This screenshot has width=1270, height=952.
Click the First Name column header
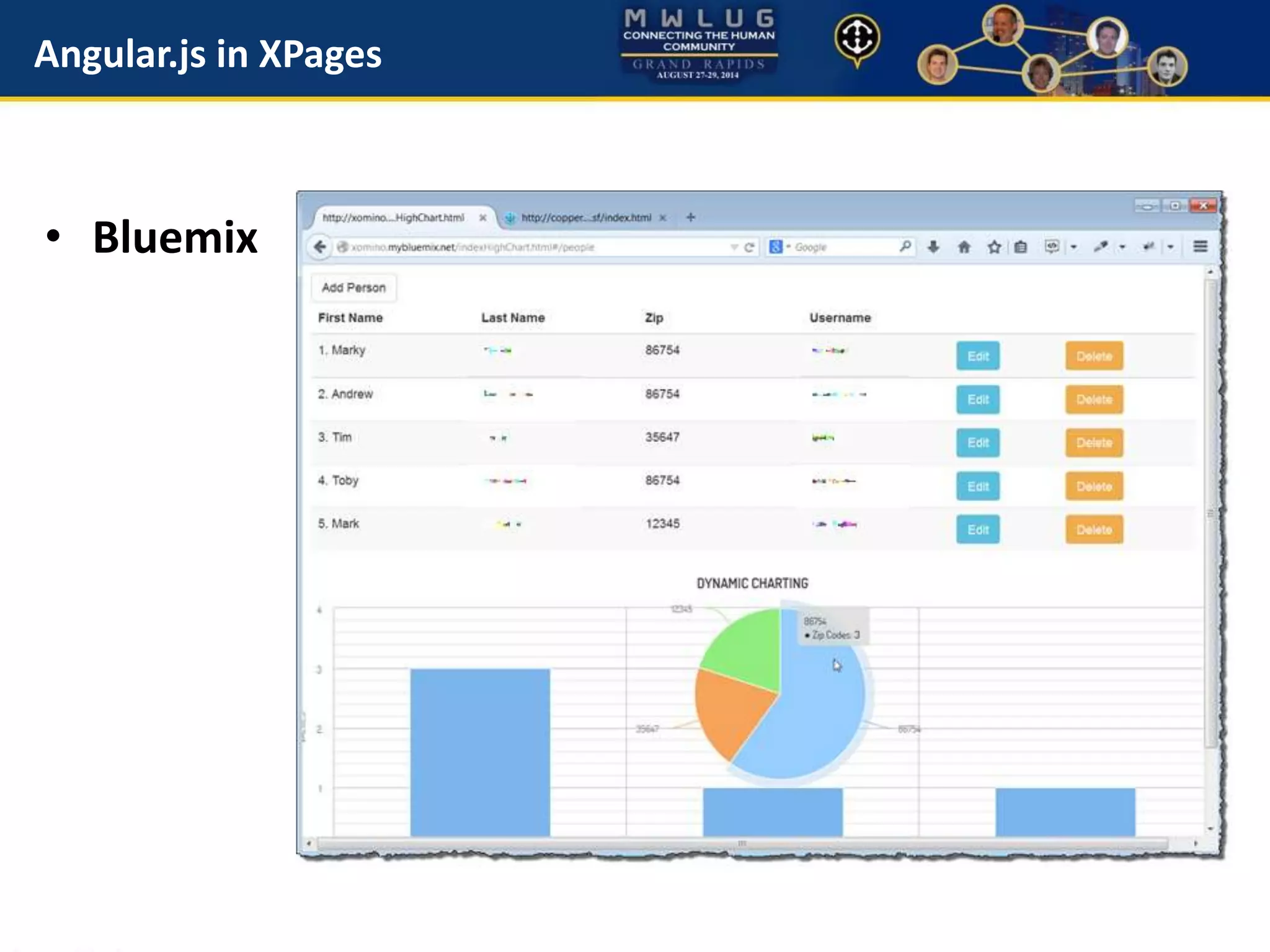[350, 318]
